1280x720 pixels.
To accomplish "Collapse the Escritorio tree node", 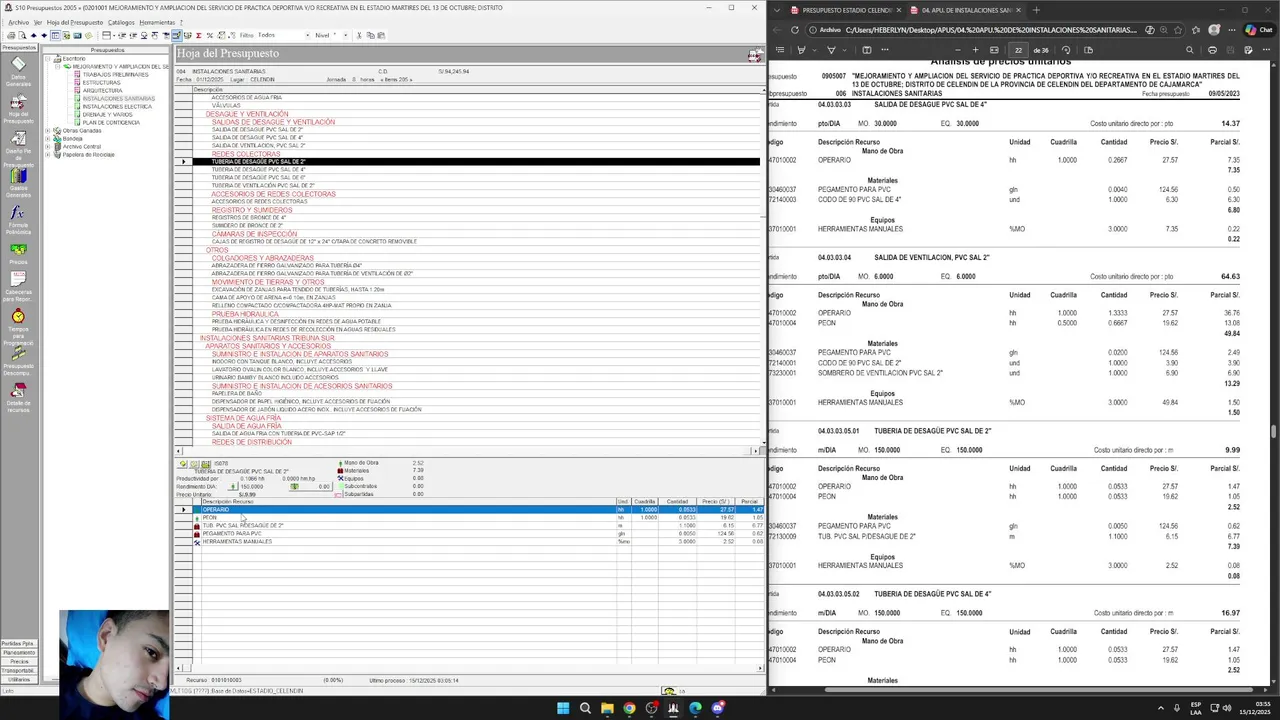I will coord(47,59).
